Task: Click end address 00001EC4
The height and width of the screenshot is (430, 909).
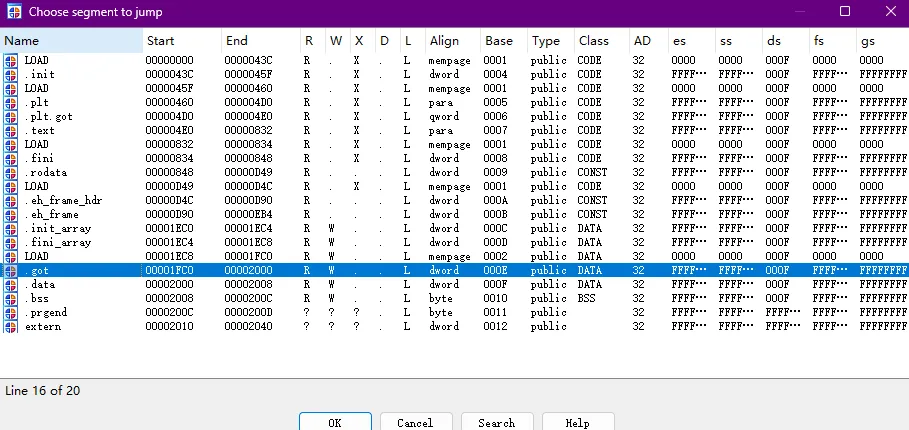Action: click(249, 228)
